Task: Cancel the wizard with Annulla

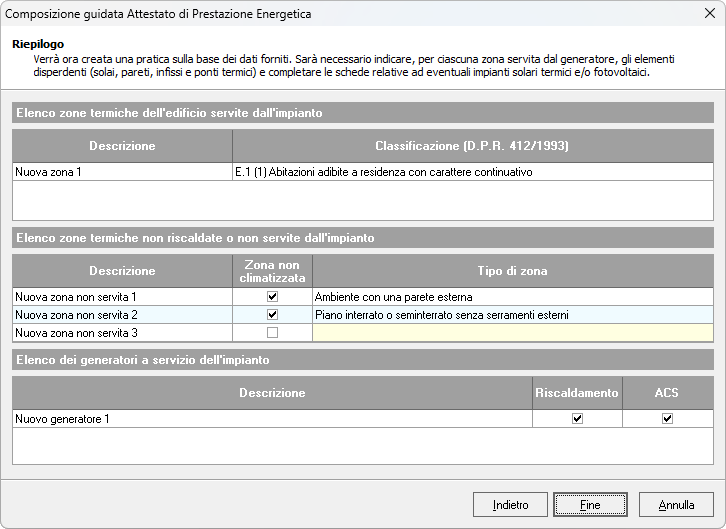Action: pos(676,505)
